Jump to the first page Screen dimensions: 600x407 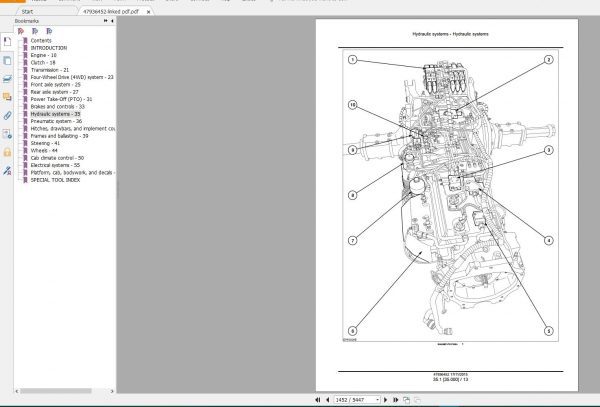(316, 398)
